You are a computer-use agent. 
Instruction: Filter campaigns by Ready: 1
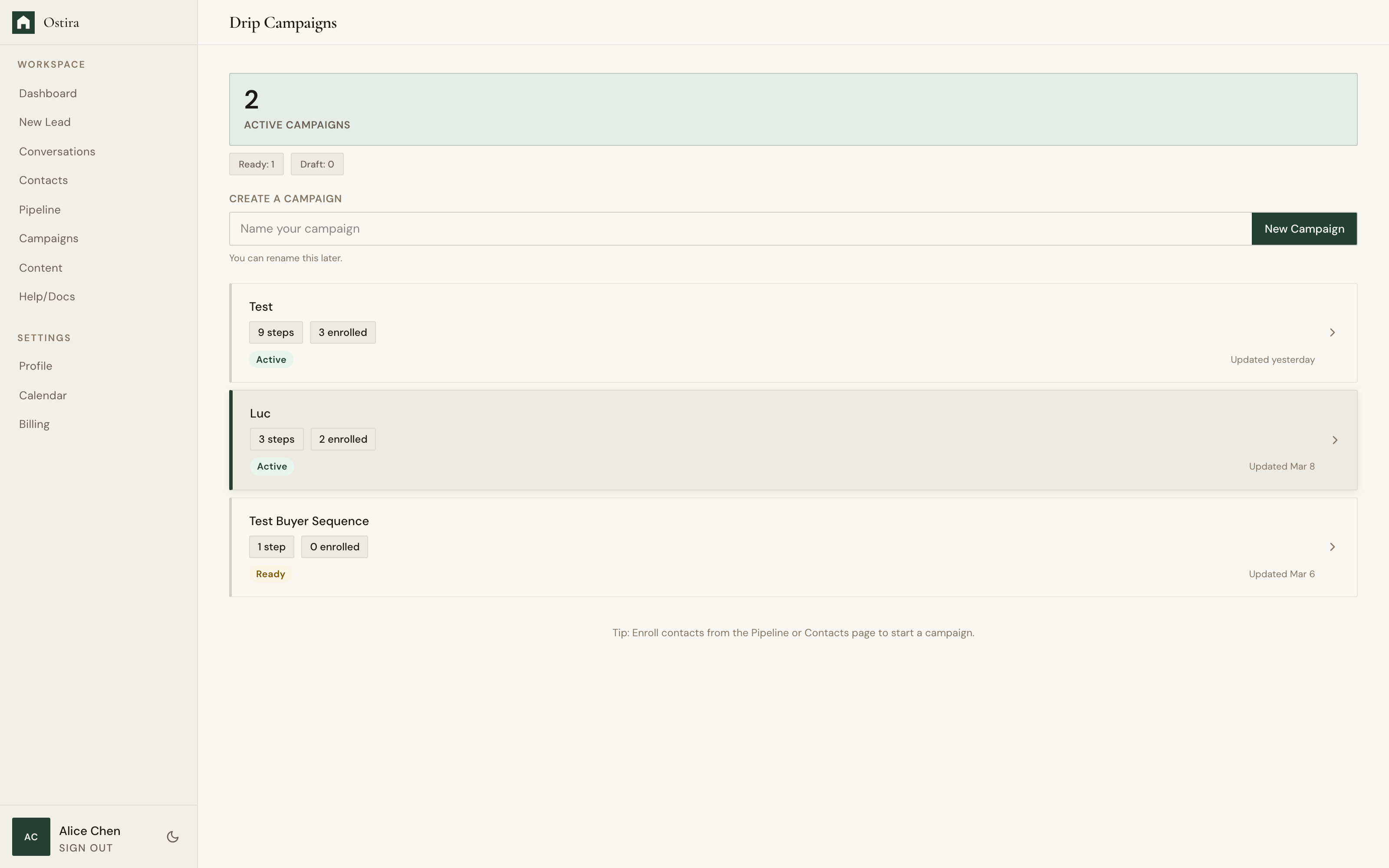coord(256,164)
